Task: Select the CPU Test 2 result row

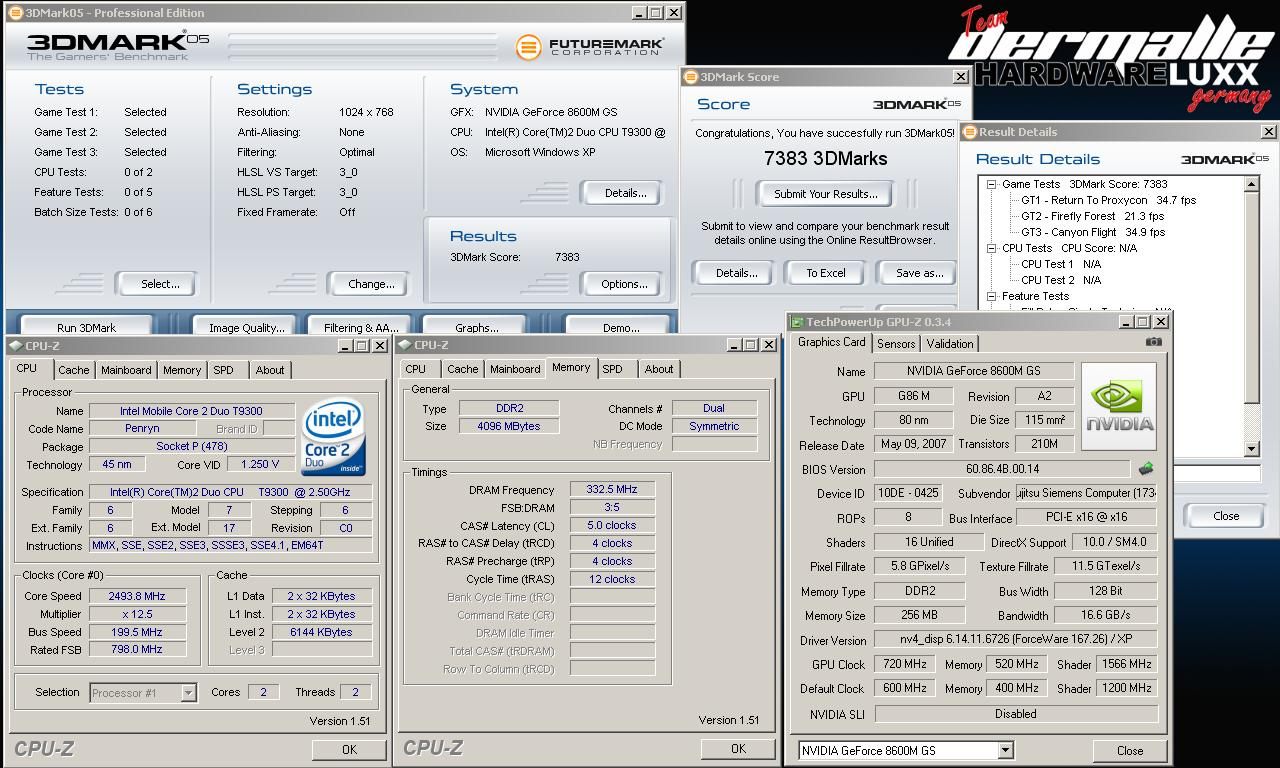Action: [x=1061, y=280]
